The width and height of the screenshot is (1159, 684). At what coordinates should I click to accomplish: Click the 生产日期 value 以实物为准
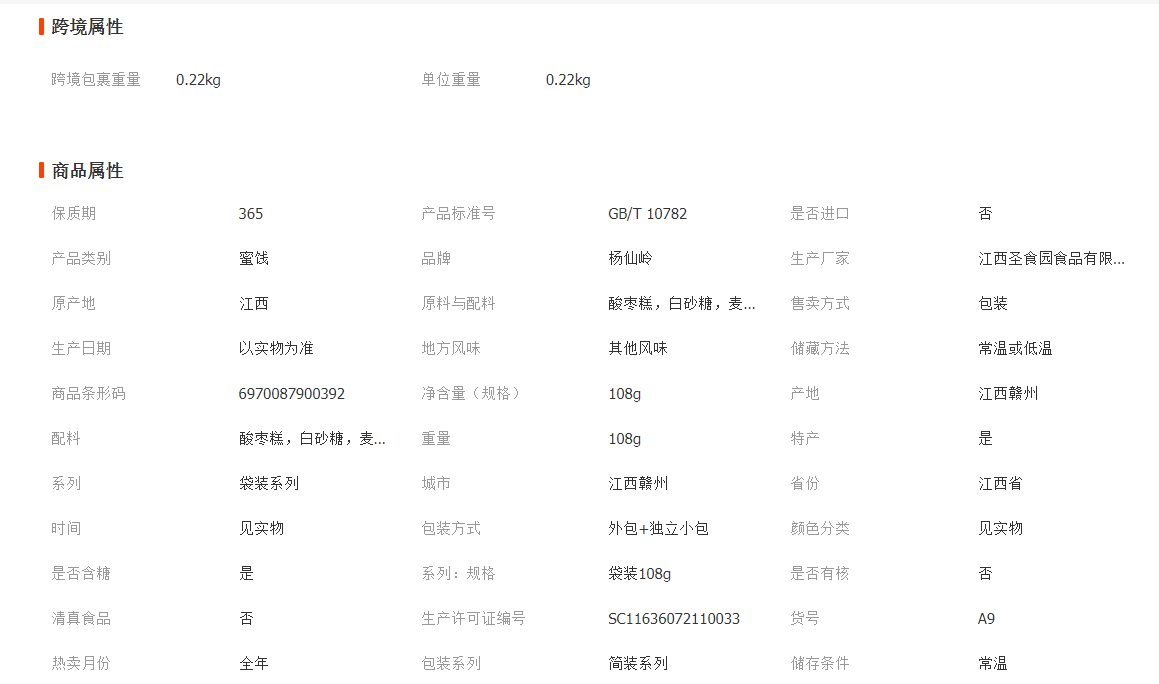(276, 349)
